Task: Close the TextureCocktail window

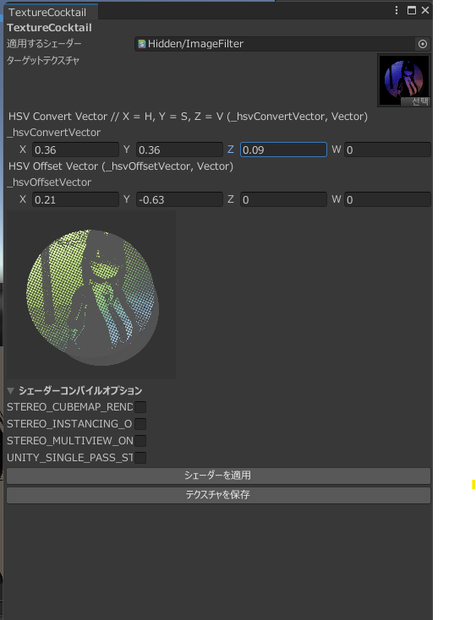Action: pyautogui.click(x=425, y=11)
